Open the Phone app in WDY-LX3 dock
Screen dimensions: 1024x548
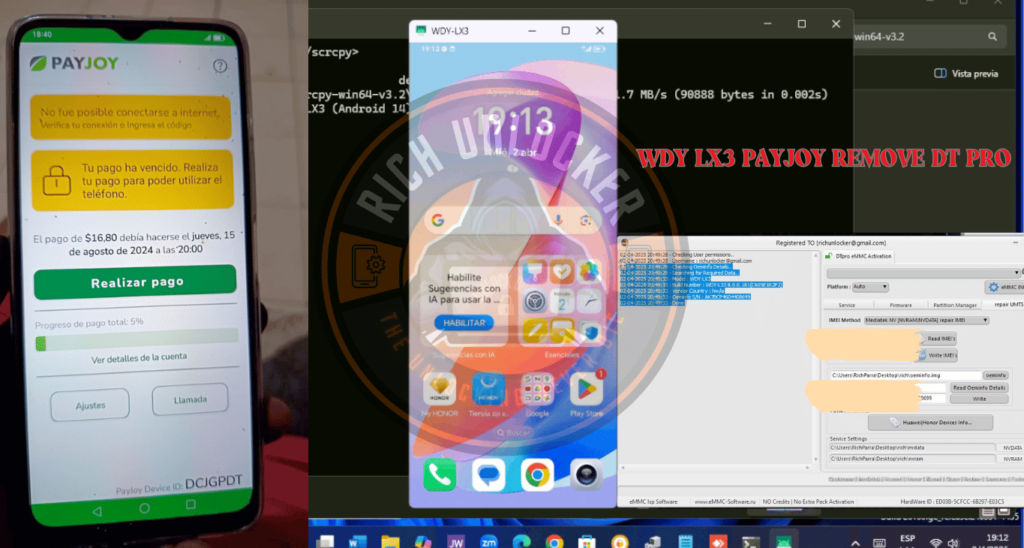pos(440,475)
